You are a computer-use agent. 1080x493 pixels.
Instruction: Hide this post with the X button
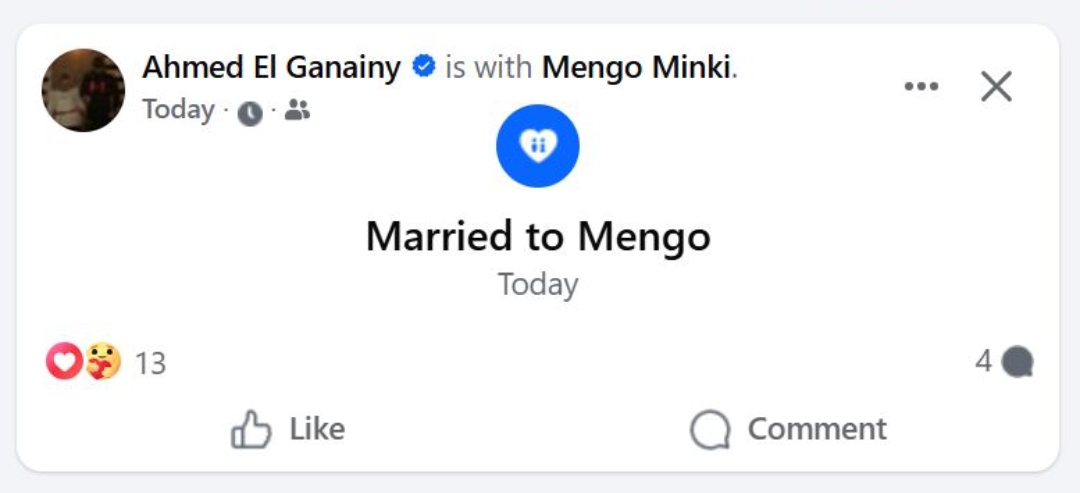(x=996, y=87)
